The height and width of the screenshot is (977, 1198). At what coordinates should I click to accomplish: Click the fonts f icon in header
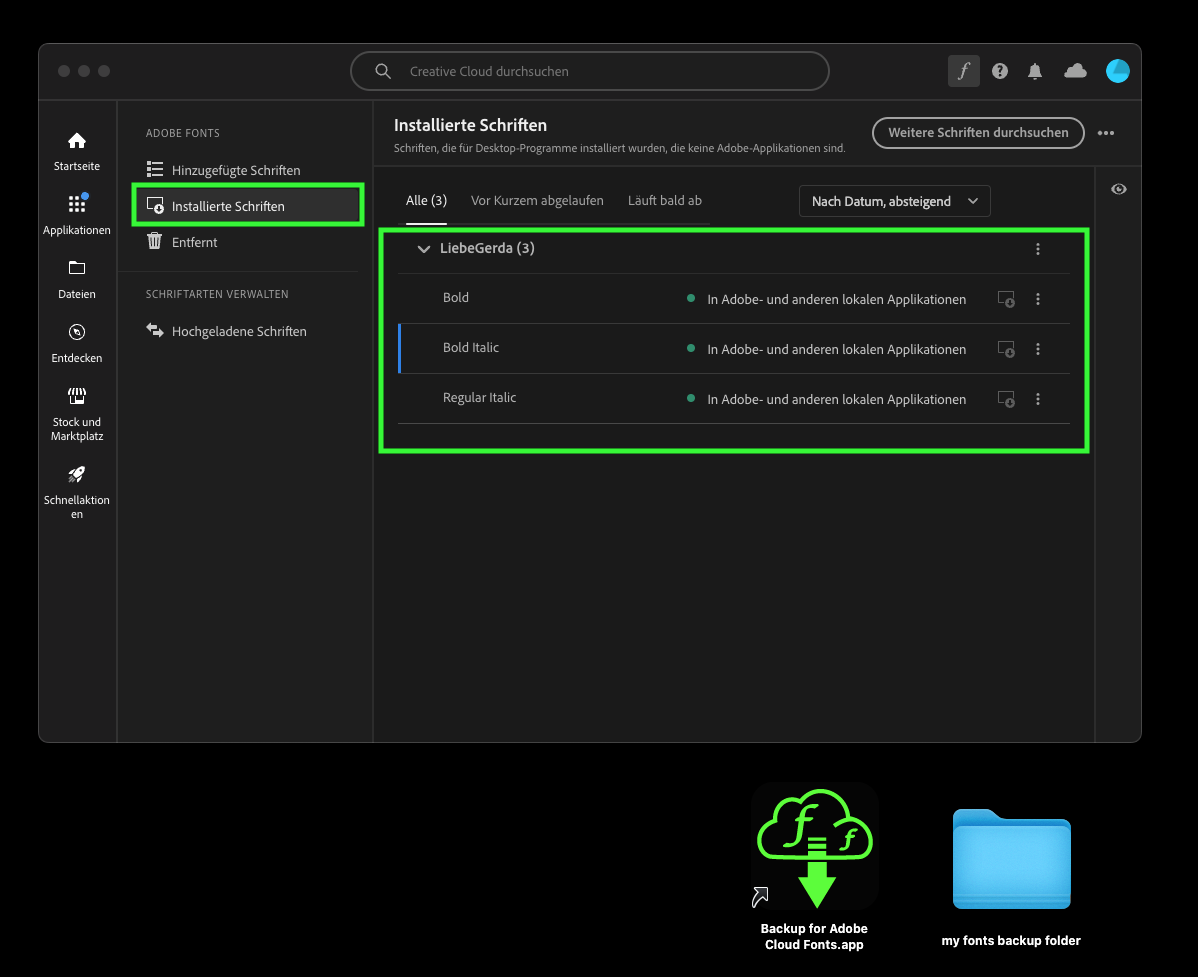point(963,71)
